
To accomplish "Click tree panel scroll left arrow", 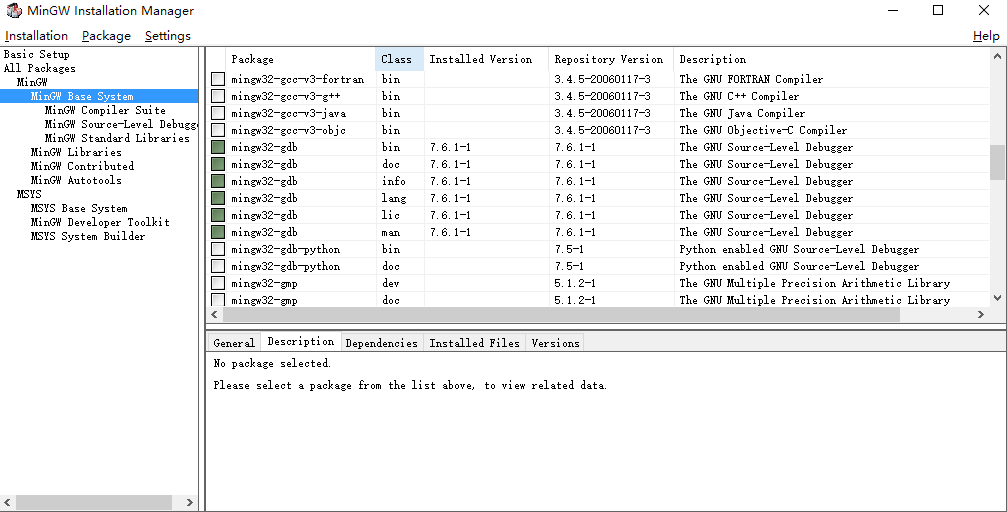I will pyautogui.click(x=7, y=502).
